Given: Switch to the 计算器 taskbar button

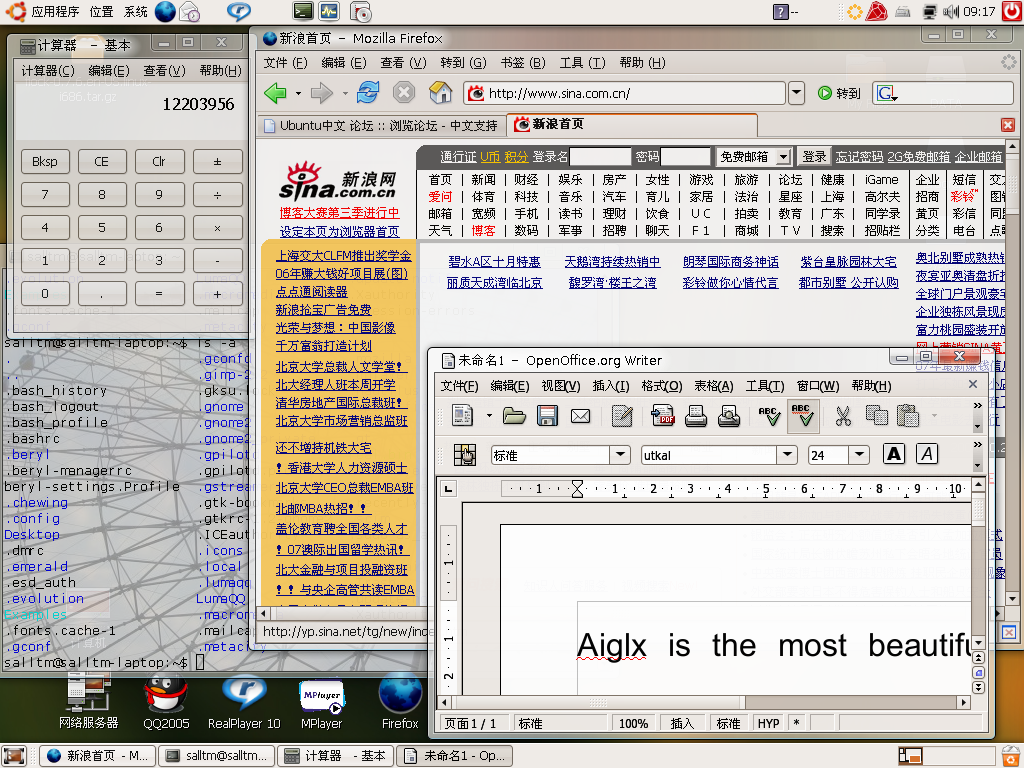Looking at the screenshot, I should (x=336, y=756).
